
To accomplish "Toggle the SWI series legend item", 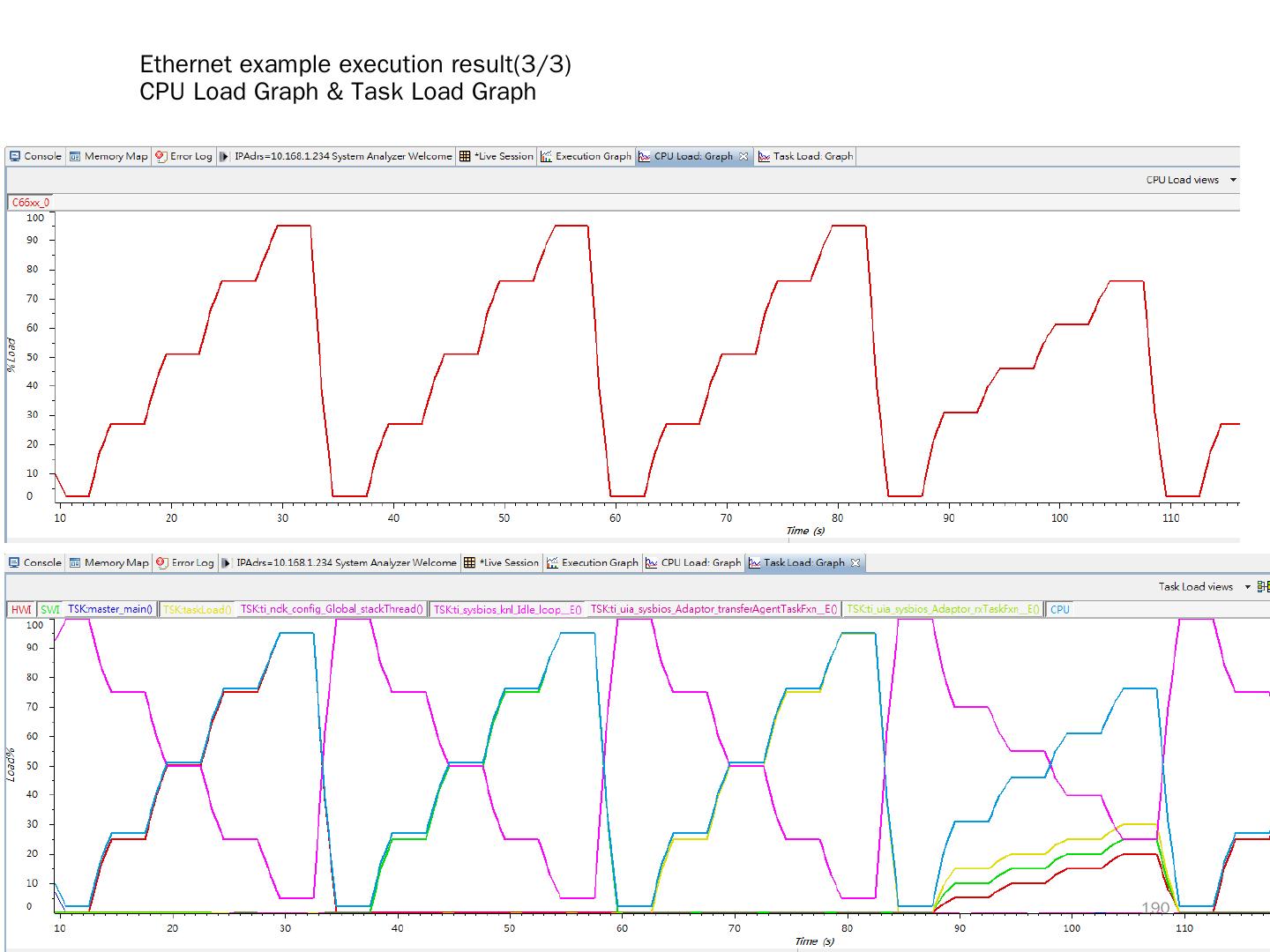I will tap(49, 609).
